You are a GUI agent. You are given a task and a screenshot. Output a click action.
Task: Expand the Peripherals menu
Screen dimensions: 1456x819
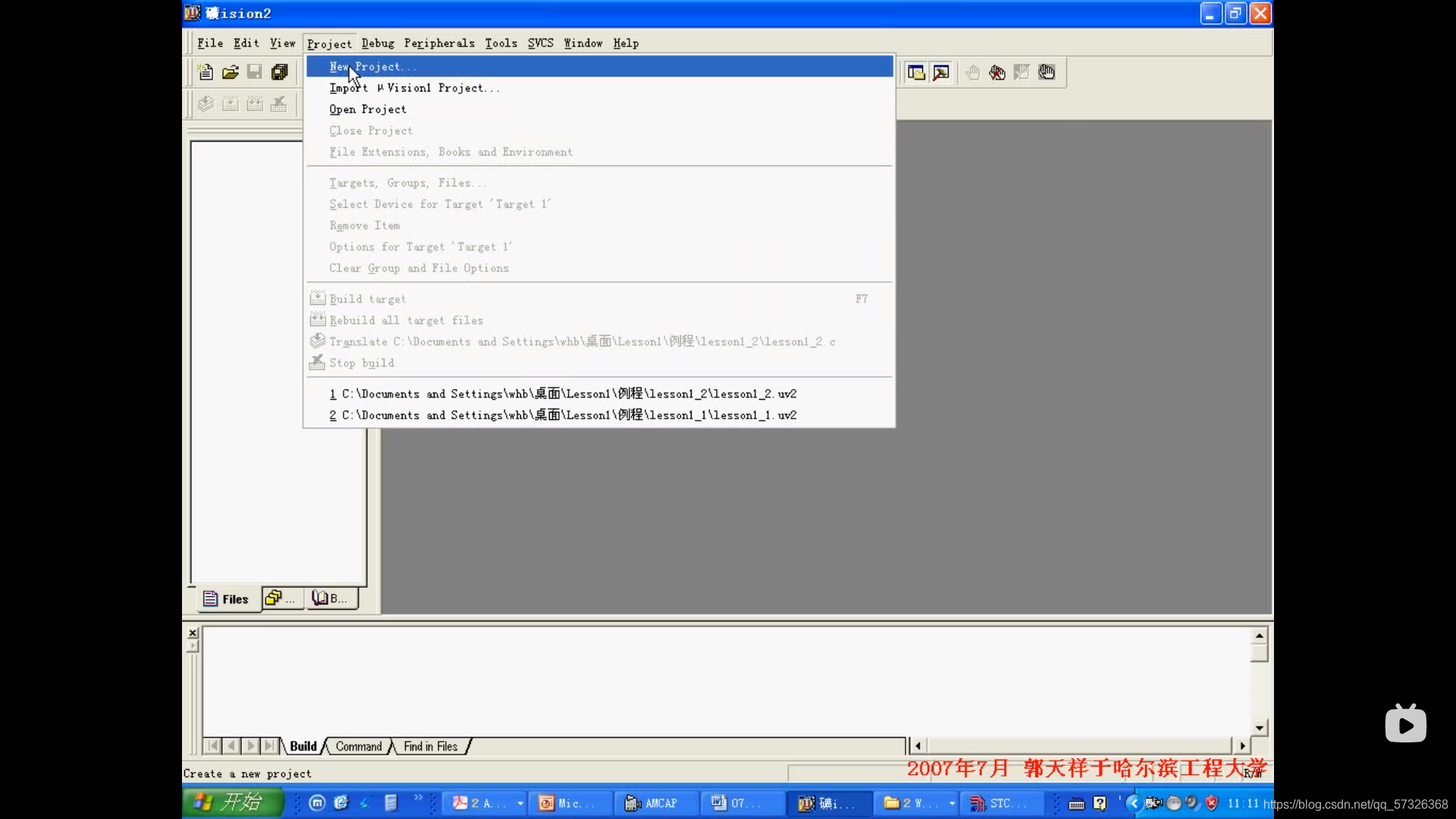[x=439, y=43]
